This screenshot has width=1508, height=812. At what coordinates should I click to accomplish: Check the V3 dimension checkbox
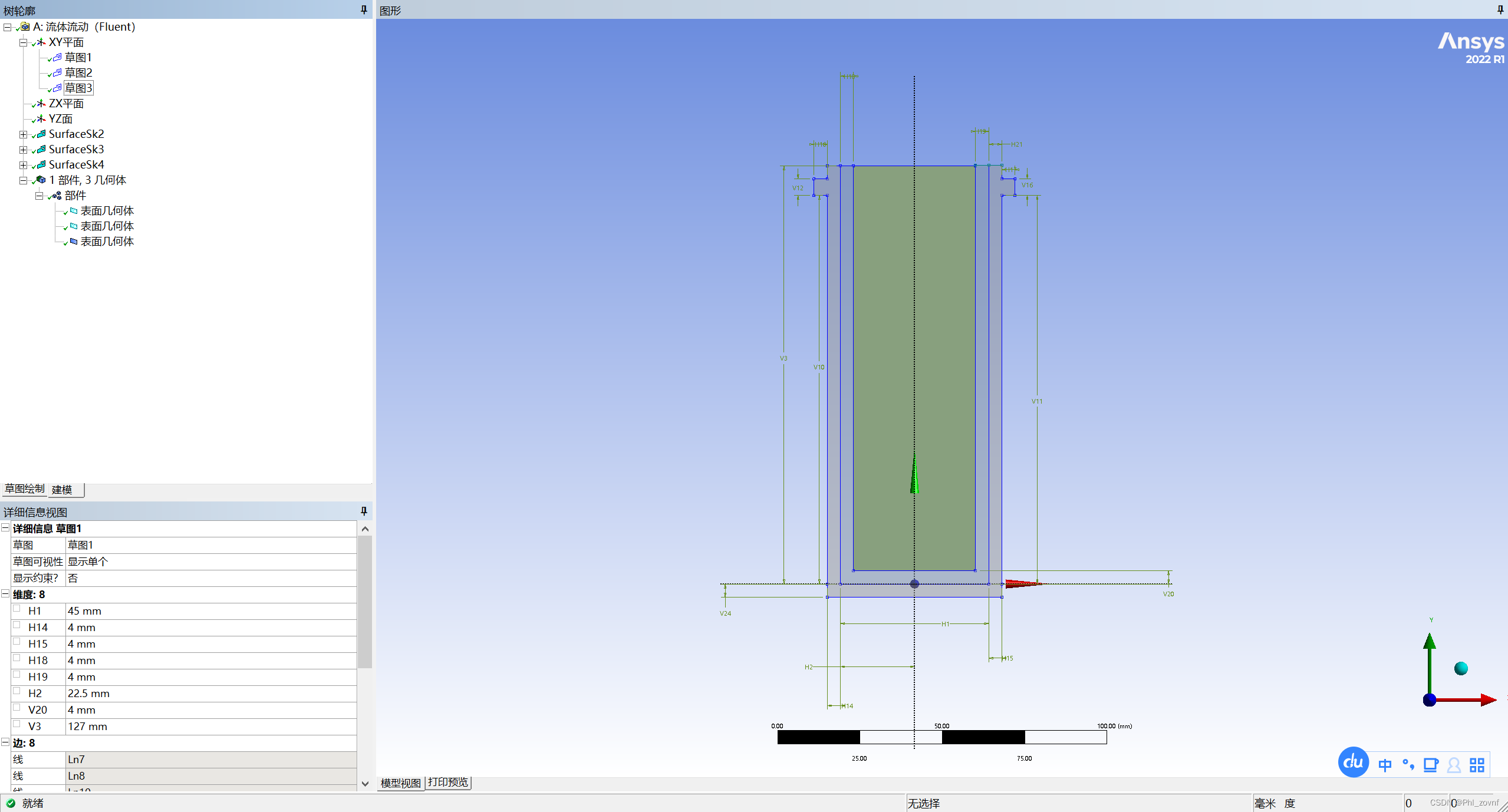point(17,724)
